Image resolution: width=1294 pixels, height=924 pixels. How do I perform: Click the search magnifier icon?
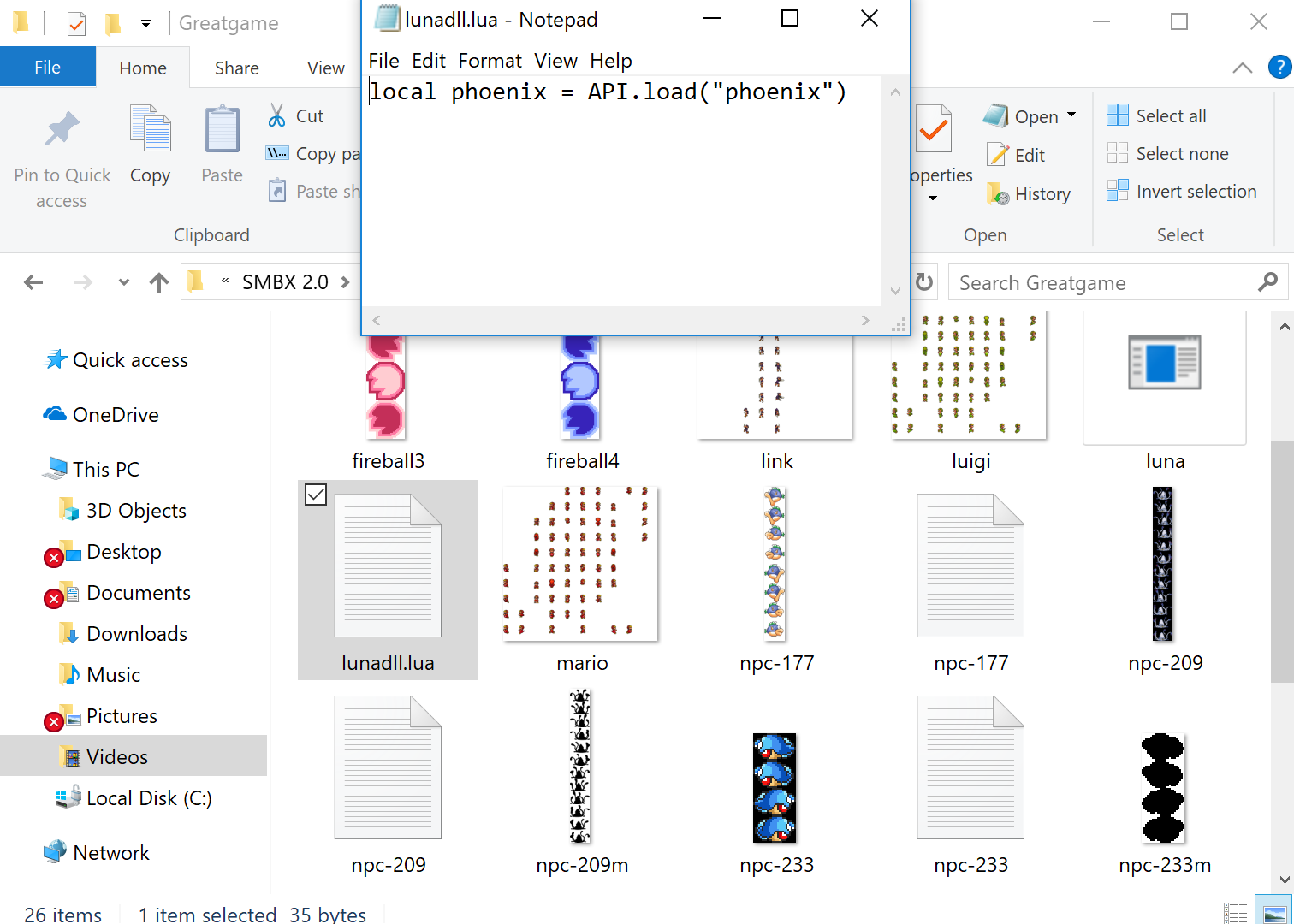pyautogui.click(x=1267, y=281)
